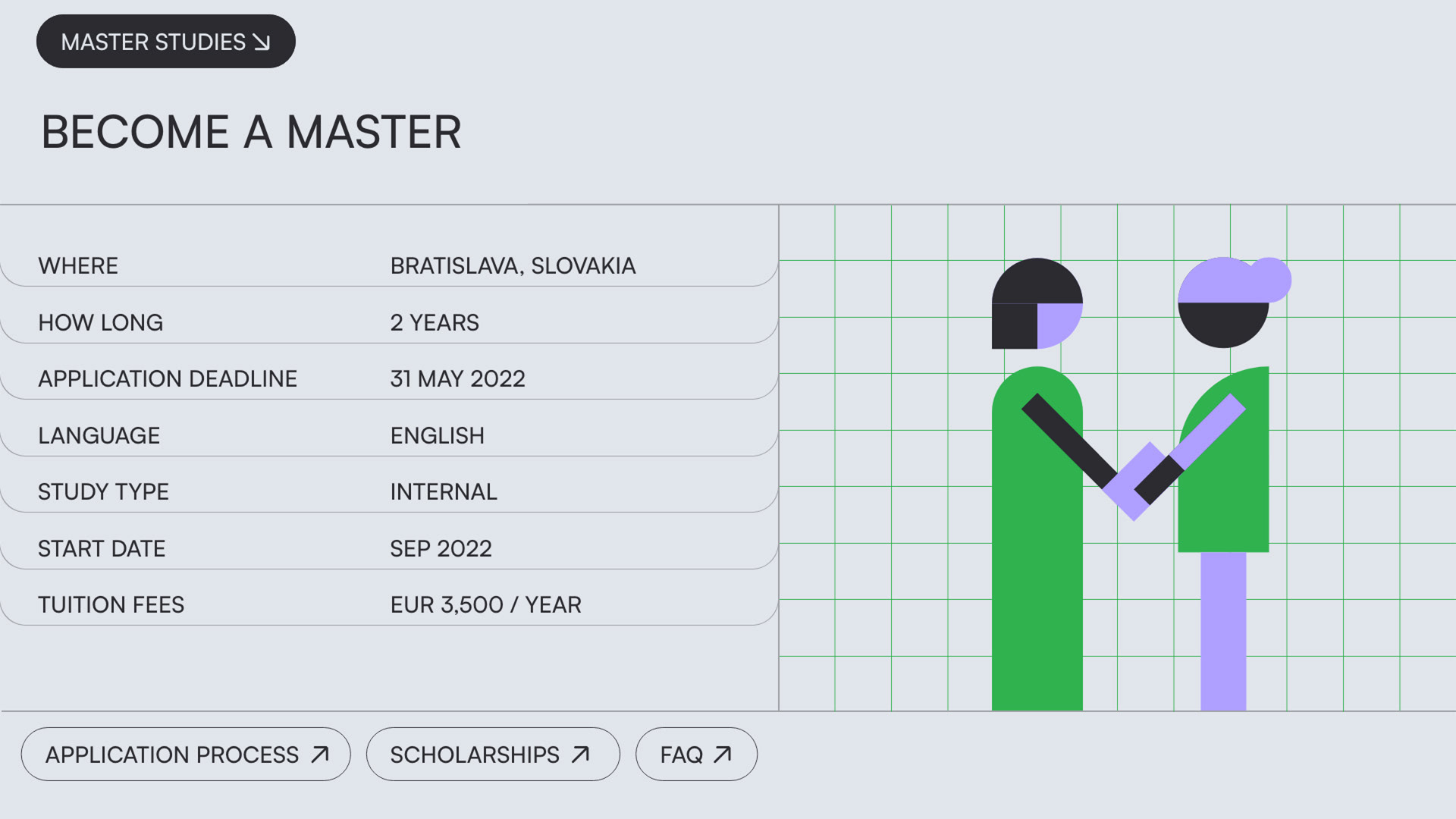Click the arrow icon beside Scholarships
This screenshot has height=819, width=1456.
(580, 755)
